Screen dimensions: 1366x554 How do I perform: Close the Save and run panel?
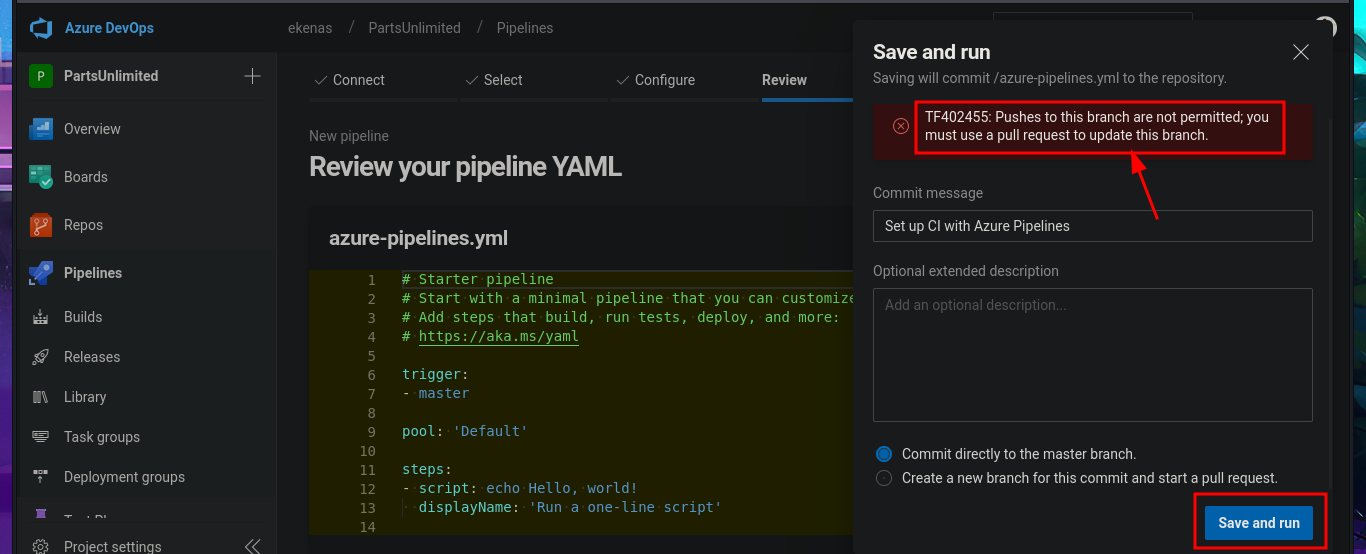coord(1300,53)
